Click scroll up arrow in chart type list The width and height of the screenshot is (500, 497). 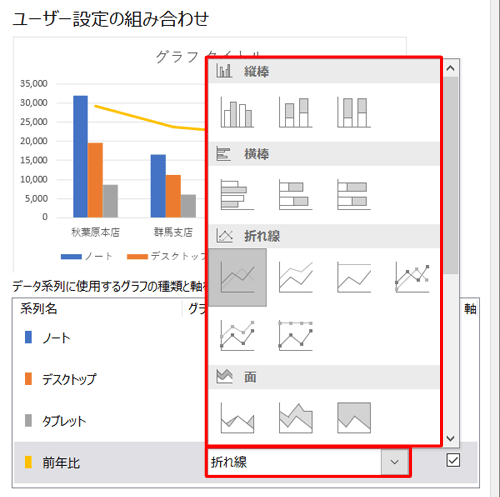click(451, 68)
